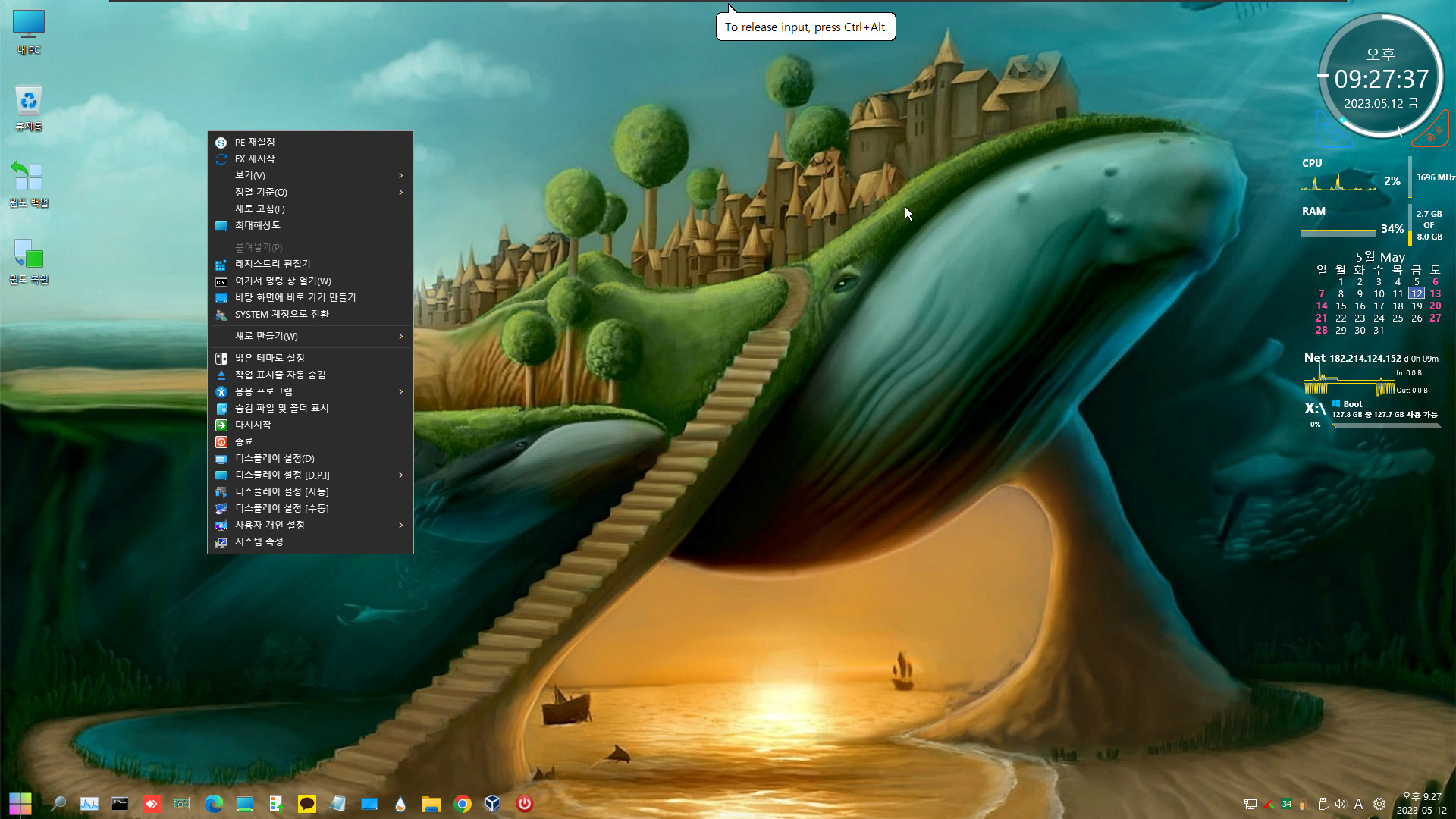Click the network computer tray icon
The image size is (1456, 819).
pyautogui.click(x=1250, y=804)
